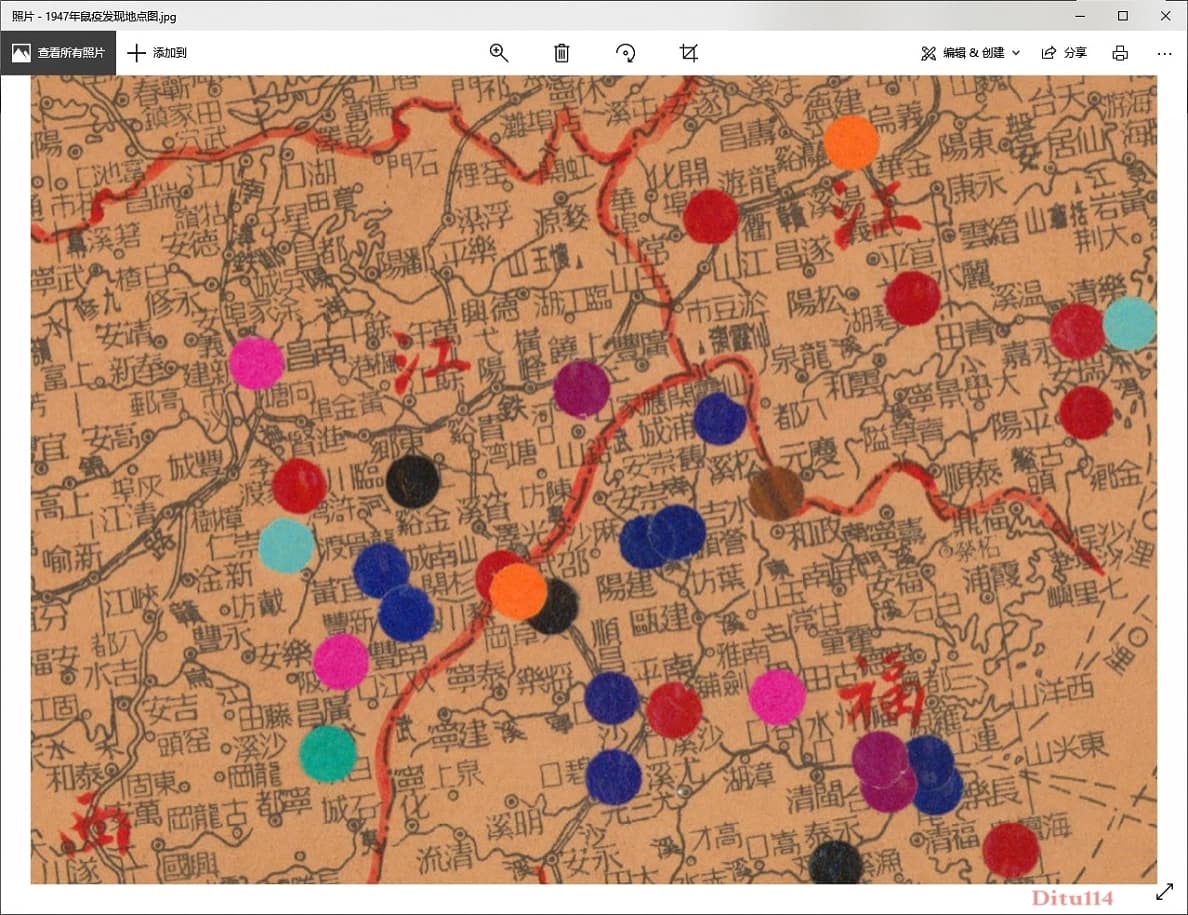Rotate the image with rotate icon
1188x915 pixels.
(x=625, y=52)
